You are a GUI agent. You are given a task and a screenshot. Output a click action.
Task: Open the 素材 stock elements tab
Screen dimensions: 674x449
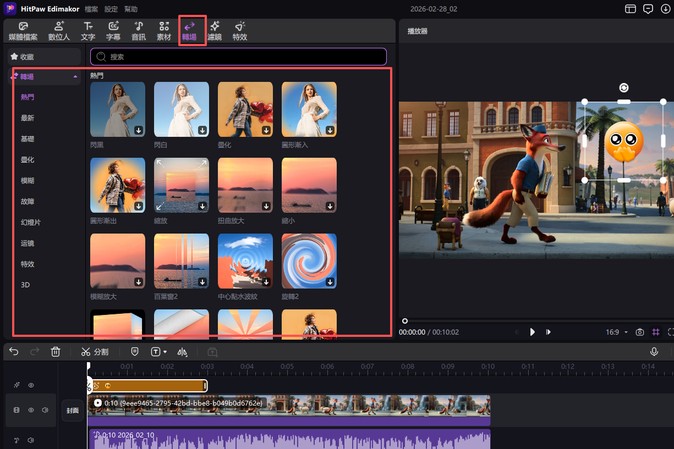click(164, 31)
